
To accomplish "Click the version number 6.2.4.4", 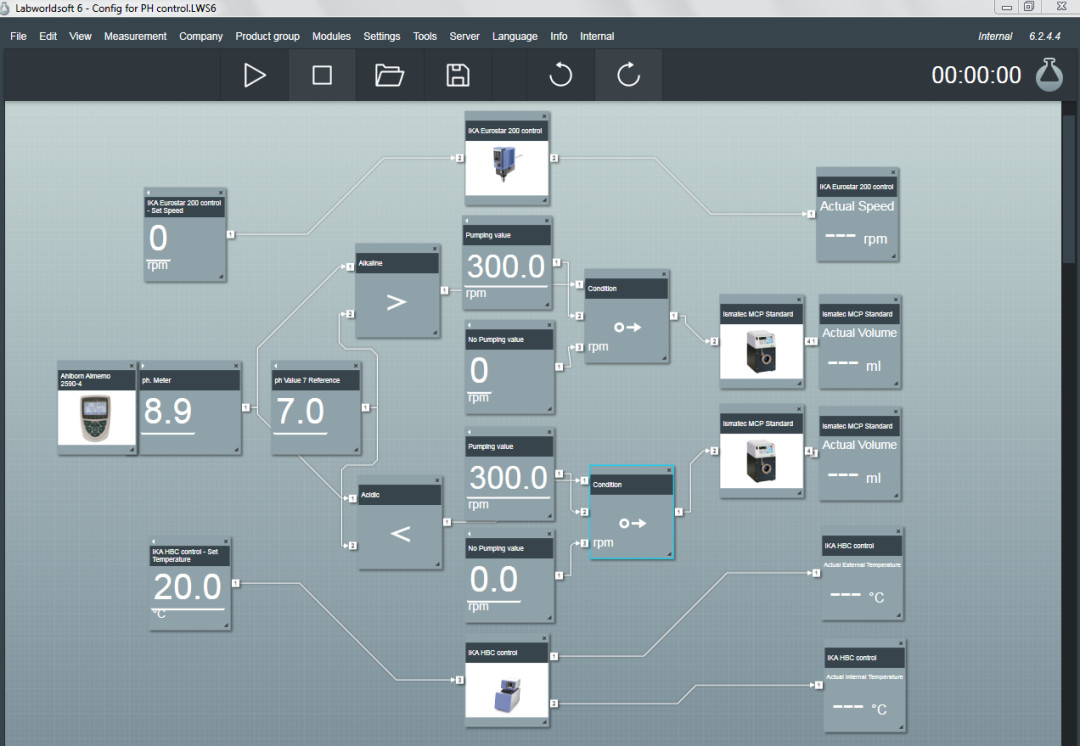I will click(x=1045, y=36).
